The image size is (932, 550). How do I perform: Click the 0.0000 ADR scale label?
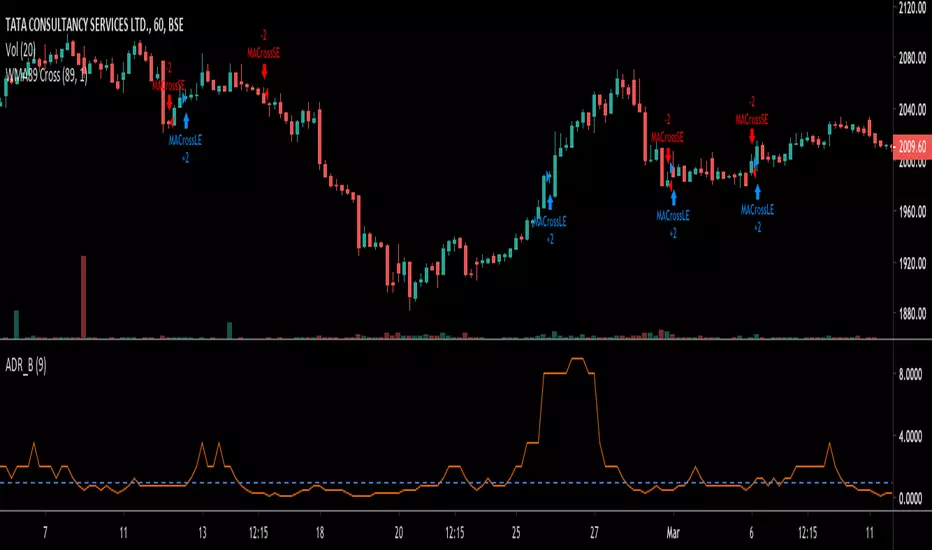pos(910,498)
